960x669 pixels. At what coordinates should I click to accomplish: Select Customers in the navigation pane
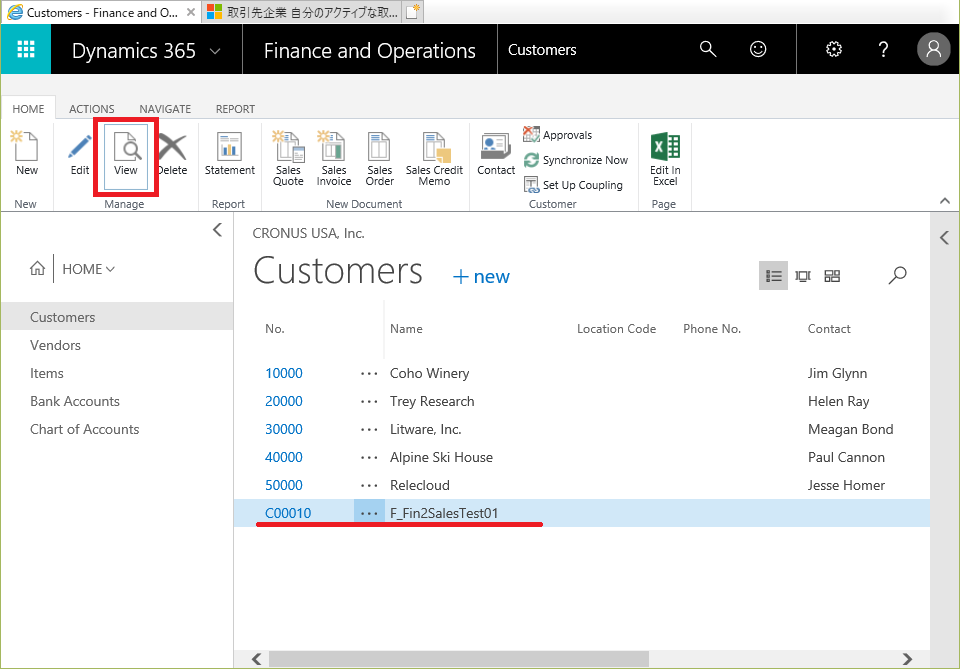(116, 317)
